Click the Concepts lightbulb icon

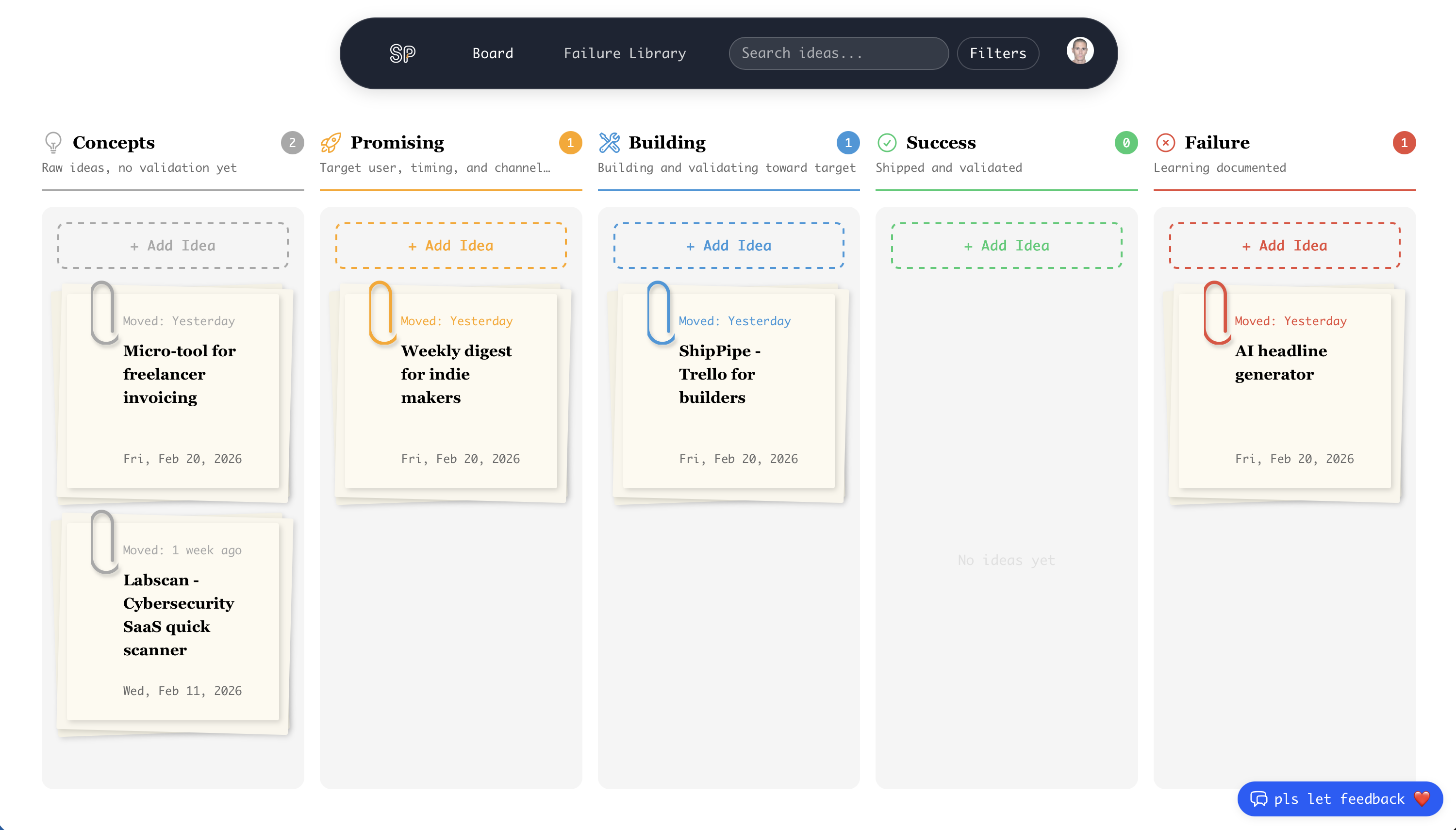[53, 143]
